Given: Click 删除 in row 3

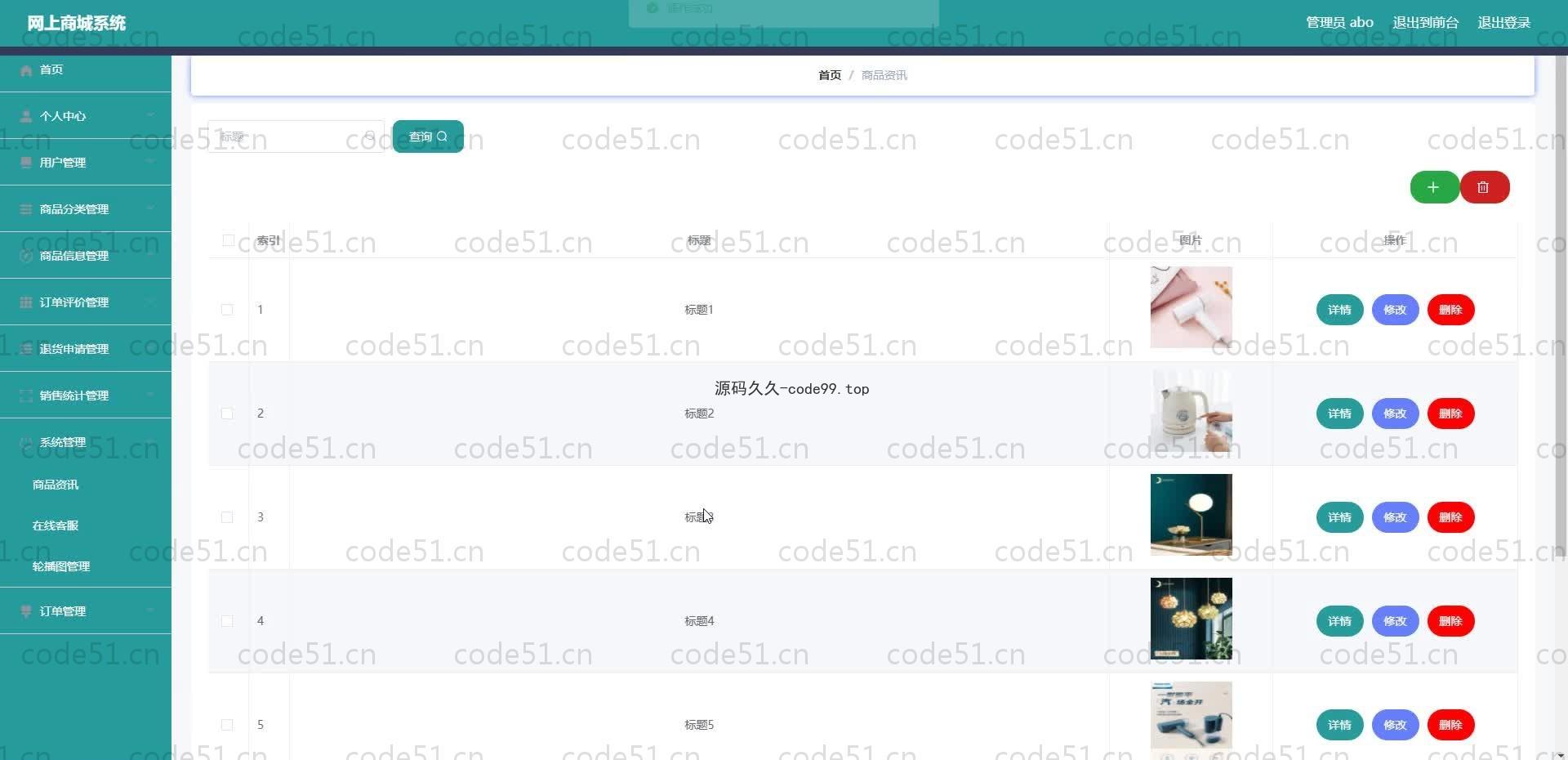Looking at the screenshot, I should [1450, 517].
